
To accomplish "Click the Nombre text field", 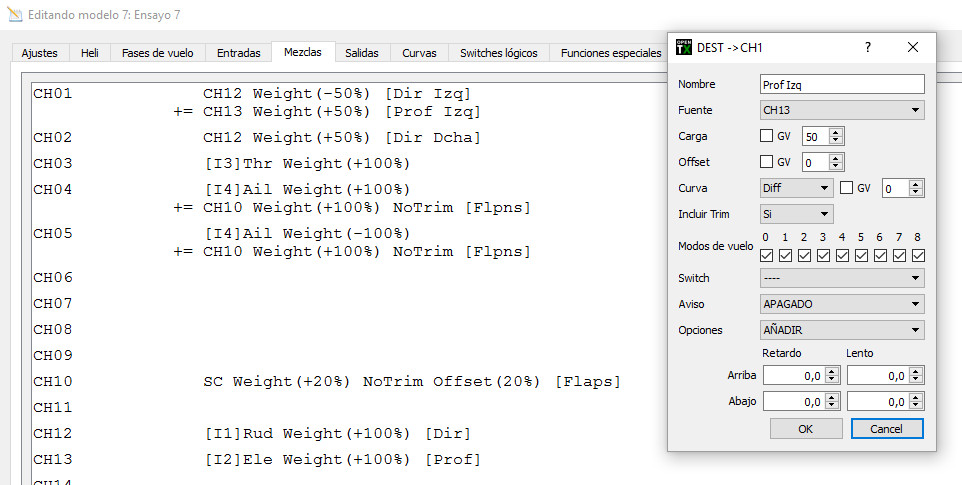I will 841,85.
